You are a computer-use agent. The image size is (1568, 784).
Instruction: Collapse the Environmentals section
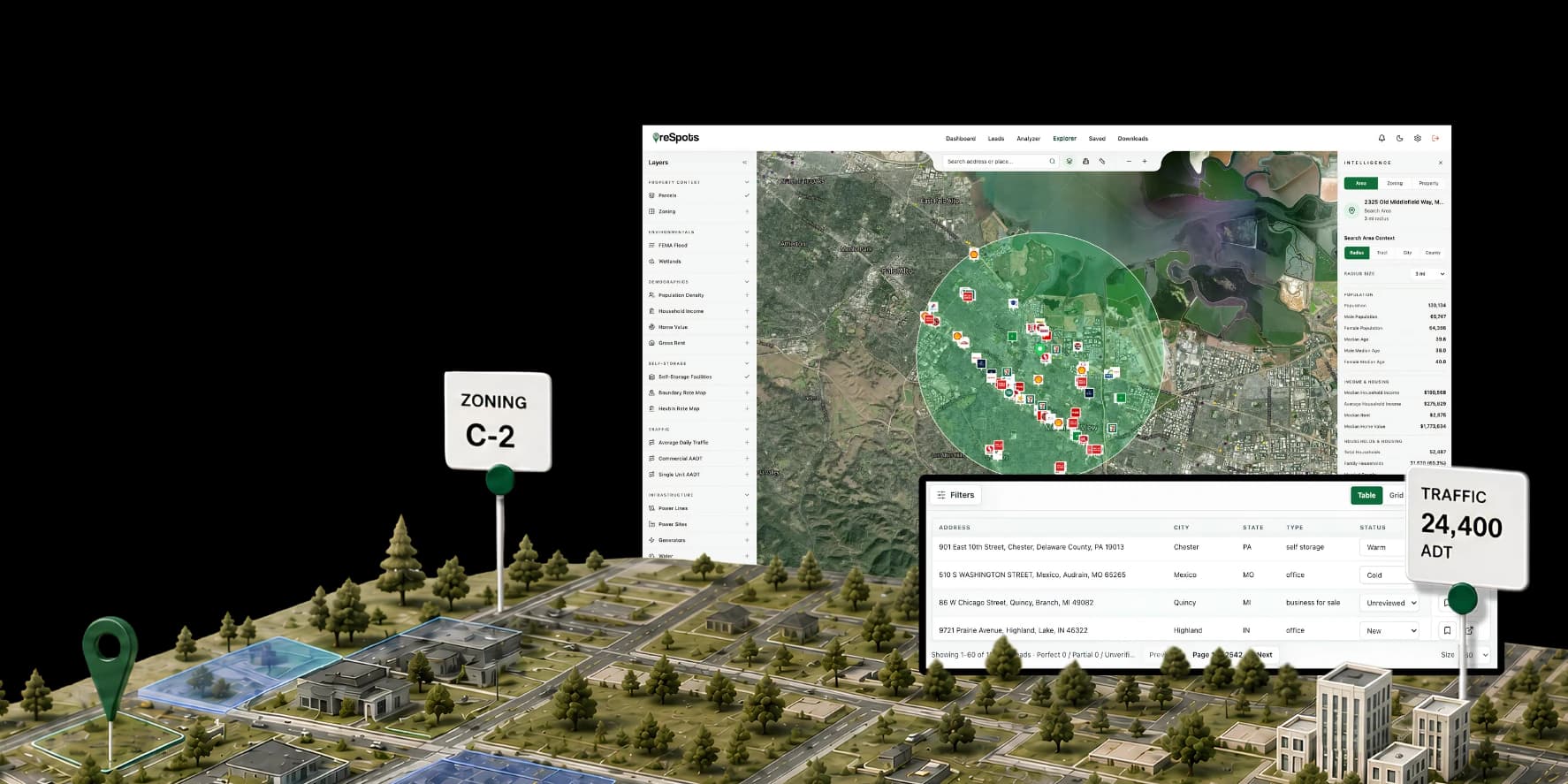747,232
